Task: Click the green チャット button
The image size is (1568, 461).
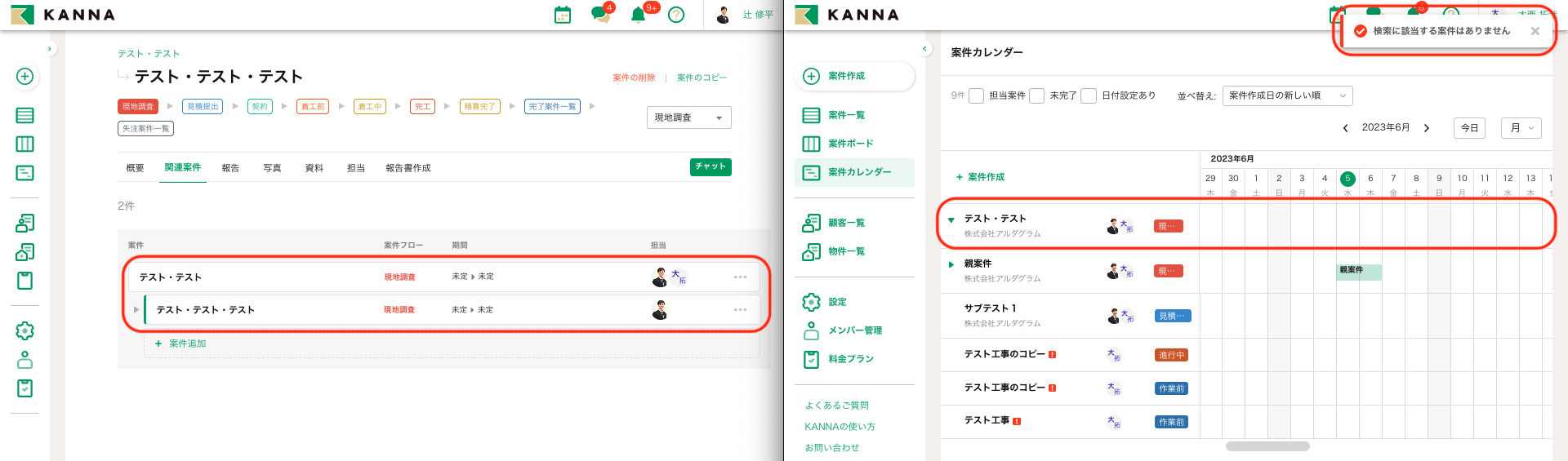Action: tap(710, 166)
